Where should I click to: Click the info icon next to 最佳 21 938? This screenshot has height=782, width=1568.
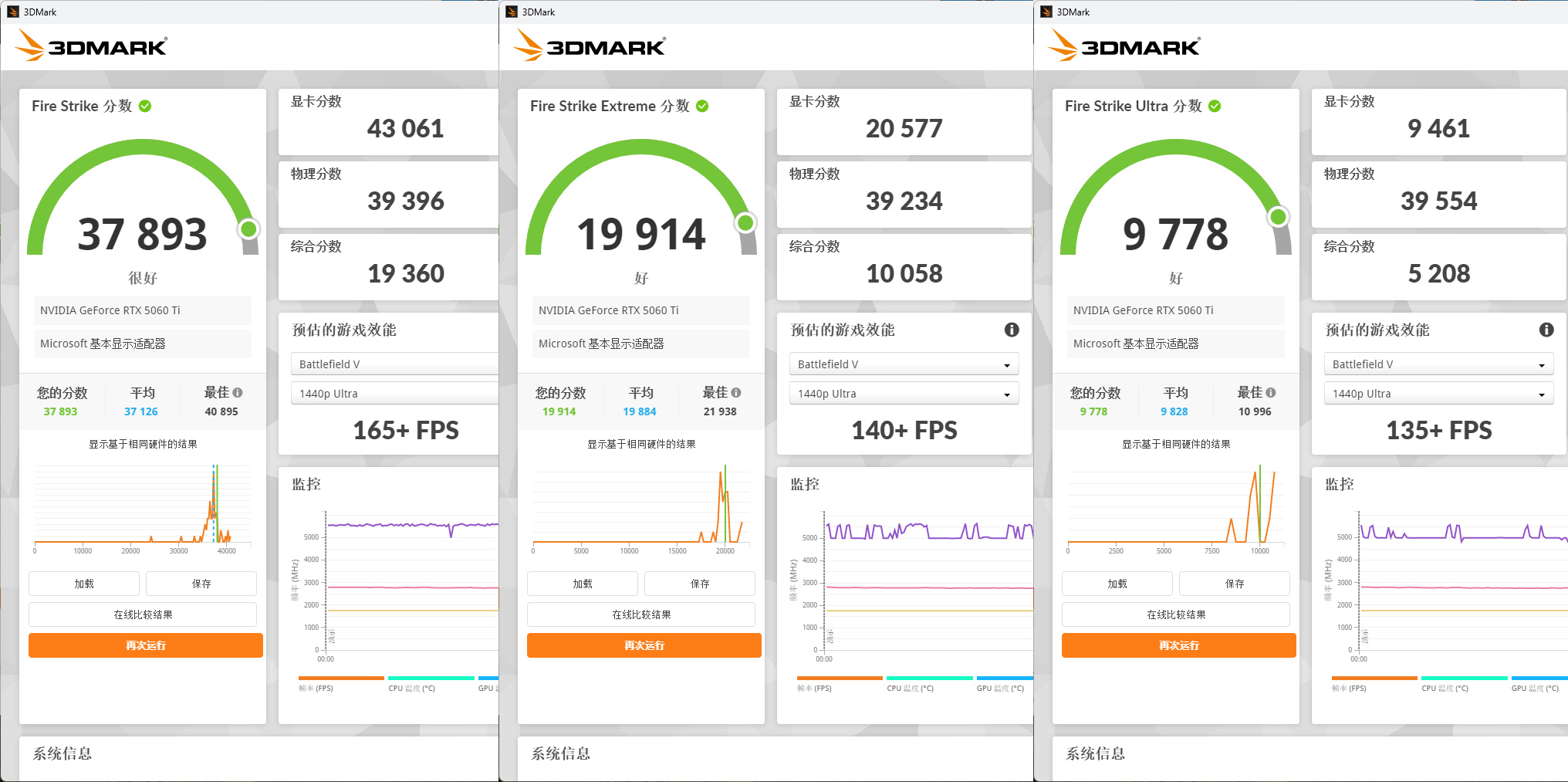736,392
